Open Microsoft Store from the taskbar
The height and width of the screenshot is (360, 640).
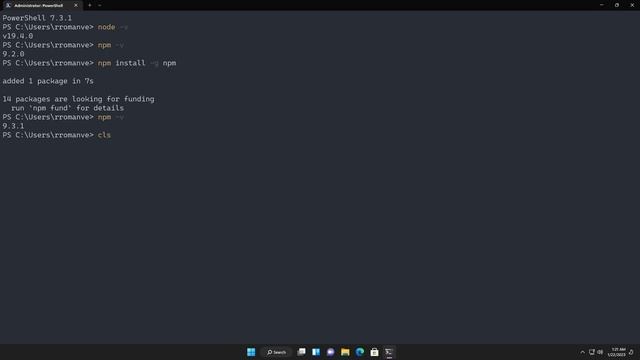pyautogui.click(x=374, y=352)
